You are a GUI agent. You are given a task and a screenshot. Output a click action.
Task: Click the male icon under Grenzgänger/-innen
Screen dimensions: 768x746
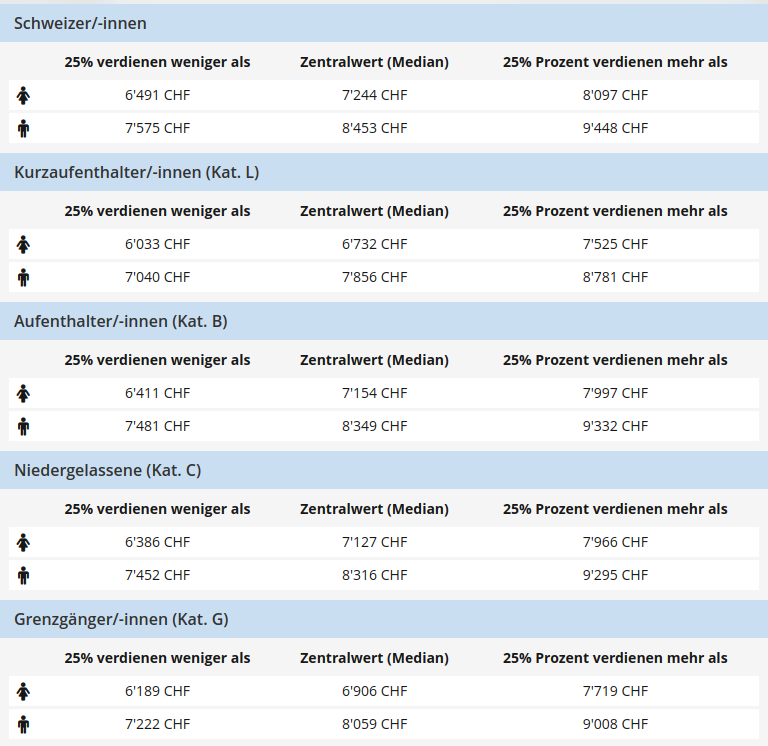[24, 724]
